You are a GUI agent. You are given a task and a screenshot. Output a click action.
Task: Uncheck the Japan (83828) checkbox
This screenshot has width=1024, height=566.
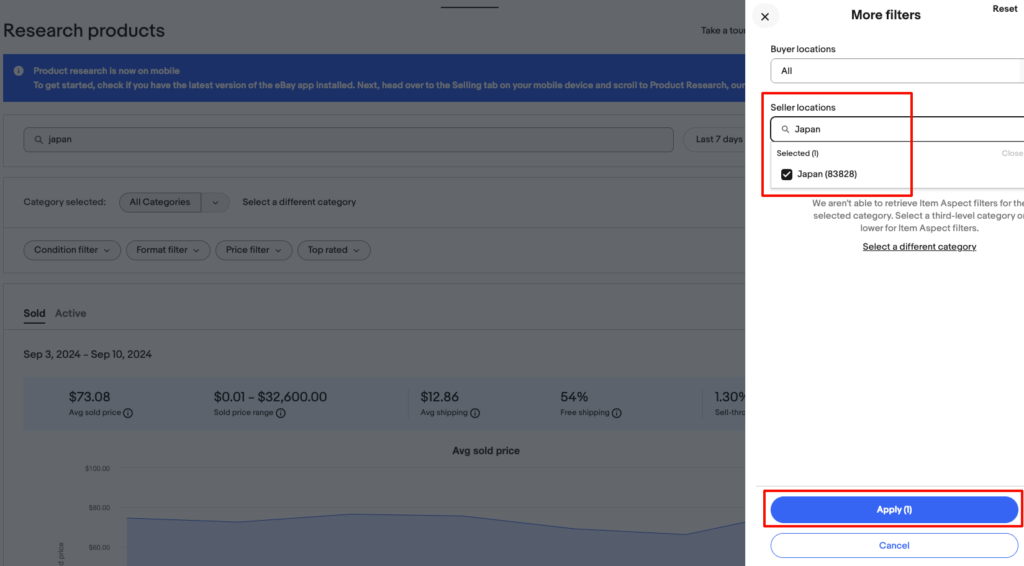[786, 174]
